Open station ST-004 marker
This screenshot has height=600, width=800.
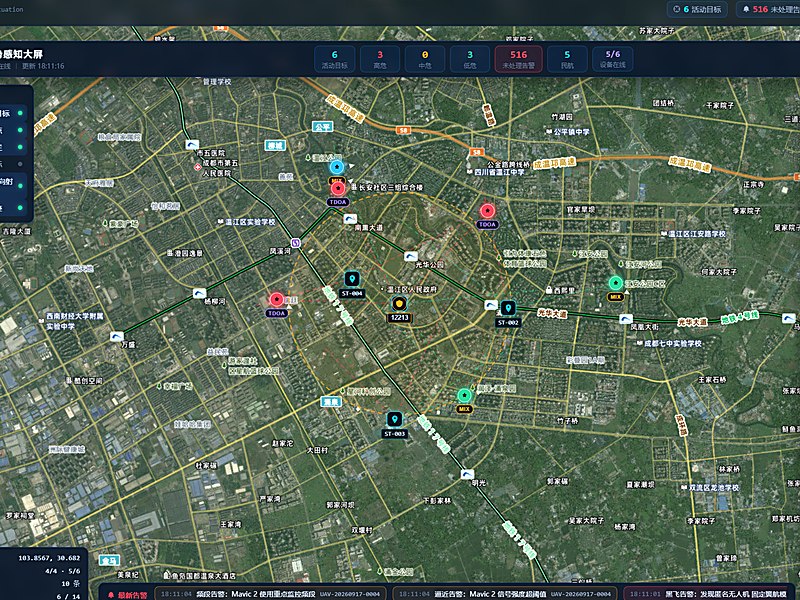tap(352, 279)
